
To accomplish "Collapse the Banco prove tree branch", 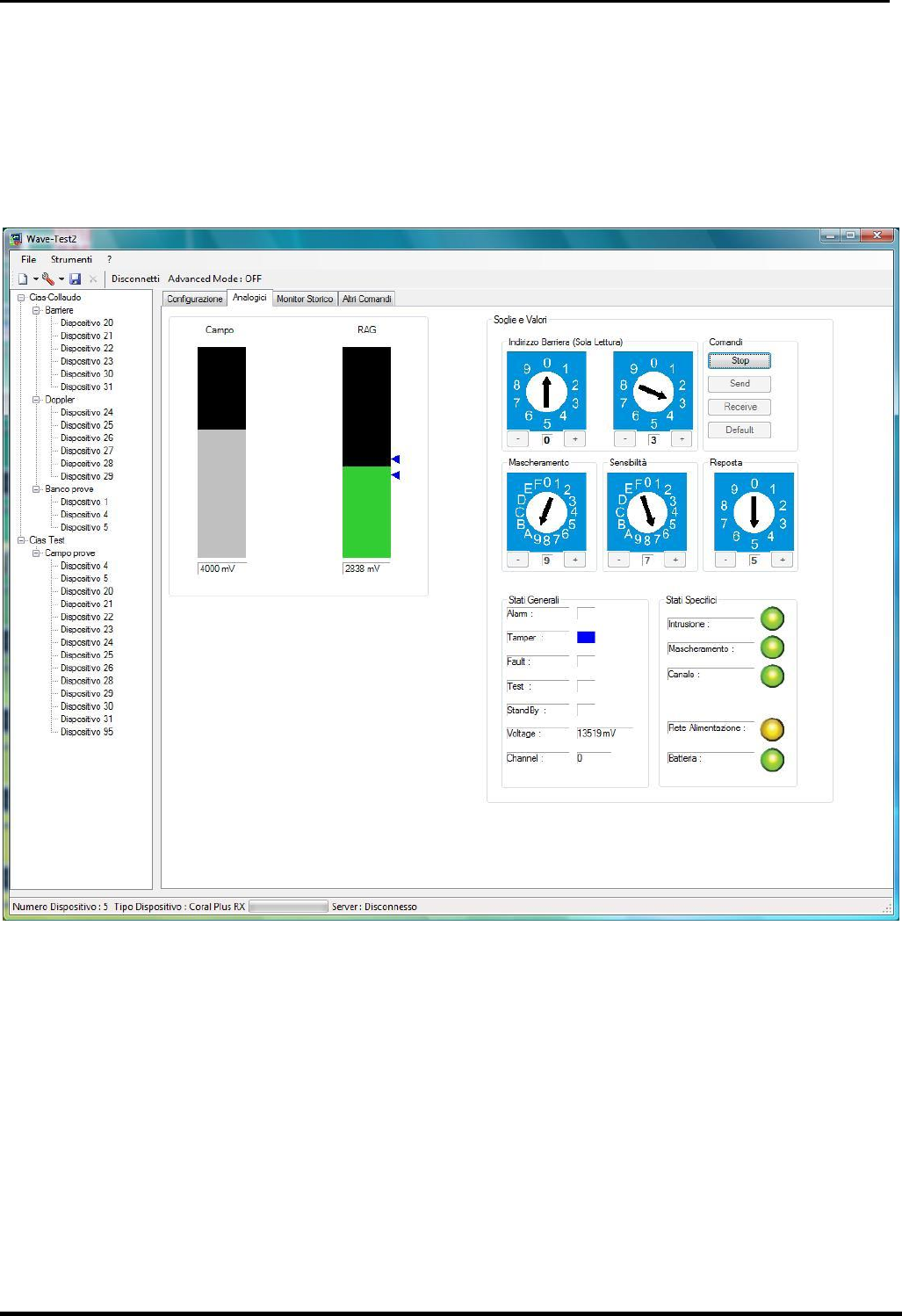I will point(37,489).
